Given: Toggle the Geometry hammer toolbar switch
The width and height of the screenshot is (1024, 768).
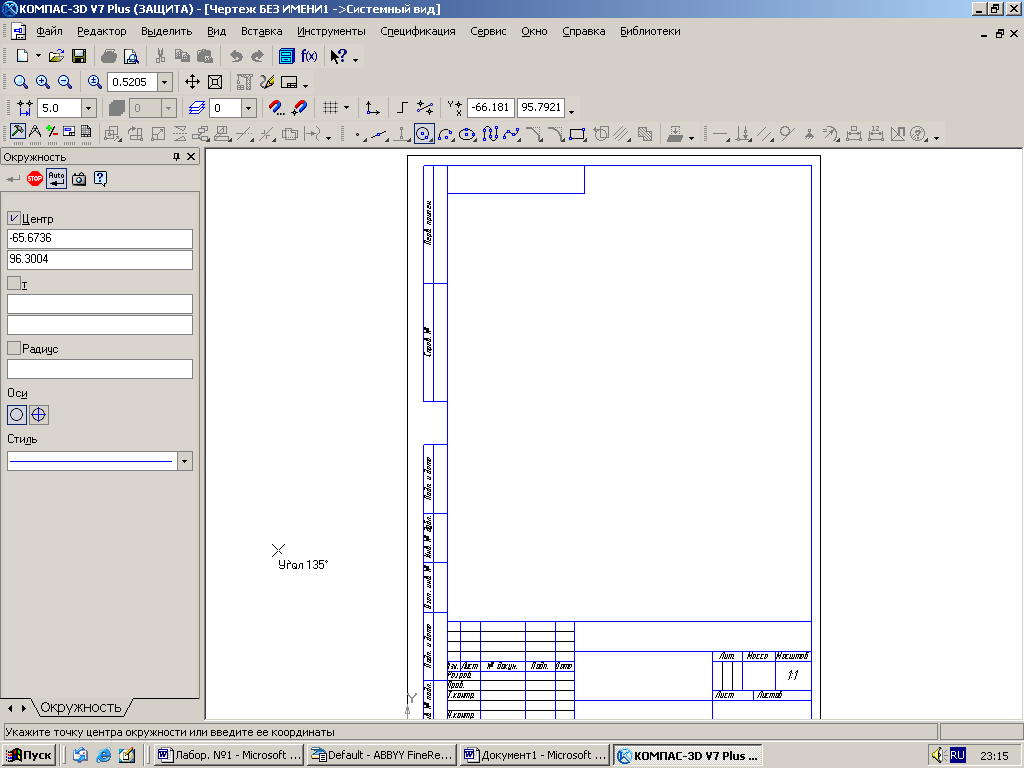Looking at the screenshot, I should tap(18, 133).
